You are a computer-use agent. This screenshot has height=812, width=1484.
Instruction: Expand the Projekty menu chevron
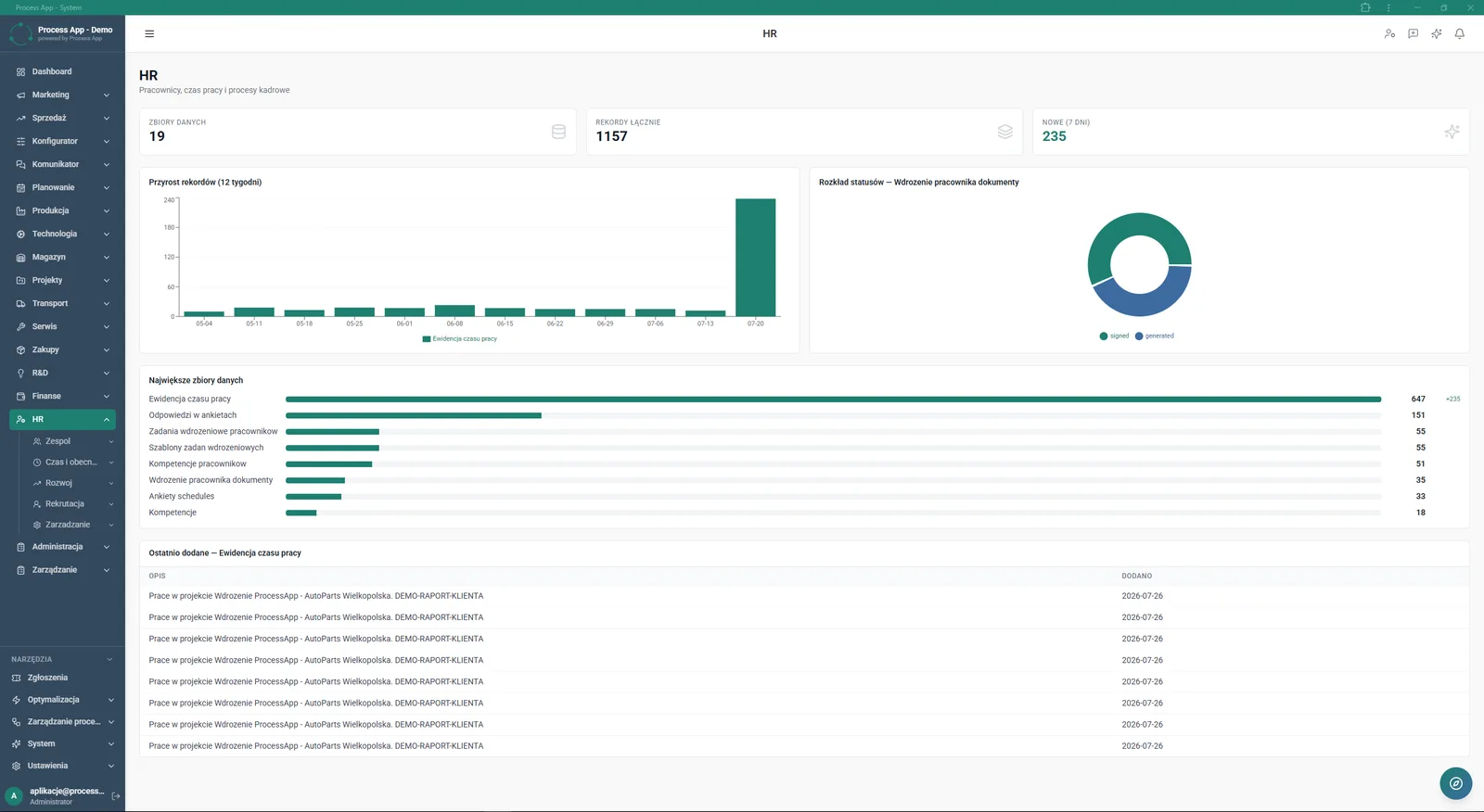(x=107, y=280)
